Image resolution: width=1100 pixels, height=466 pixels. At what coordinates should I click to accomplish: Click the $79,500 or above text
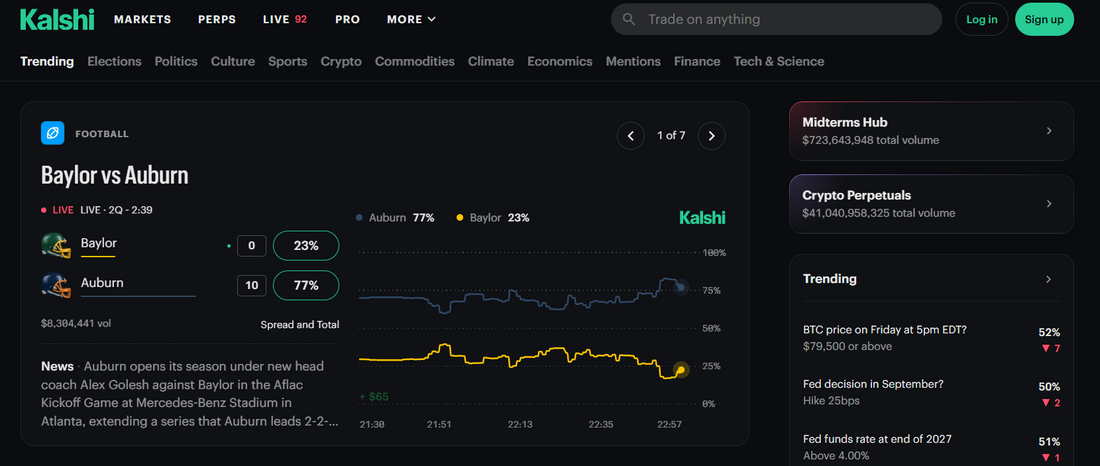pyautogui.click(x=847, y=346)
